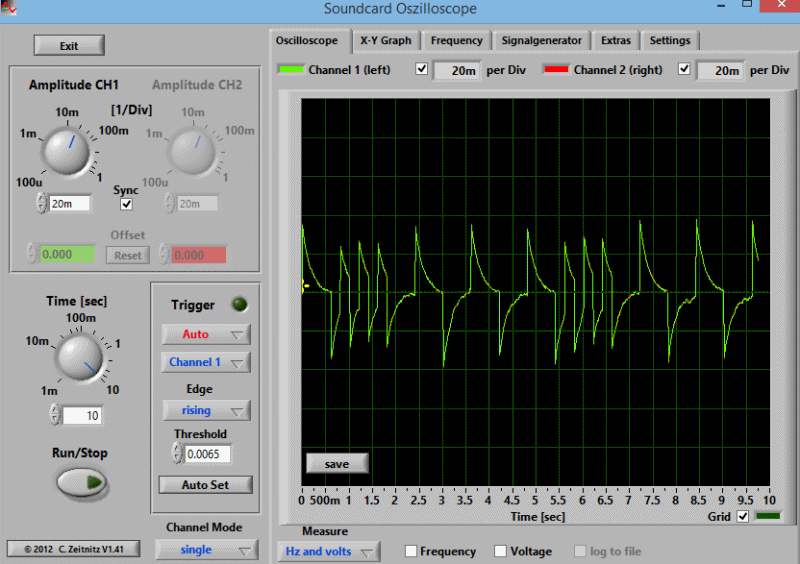The width and height of the screenshot is (800, 564).
Task: Click the save button on the graph
Action: coord(337,464)
